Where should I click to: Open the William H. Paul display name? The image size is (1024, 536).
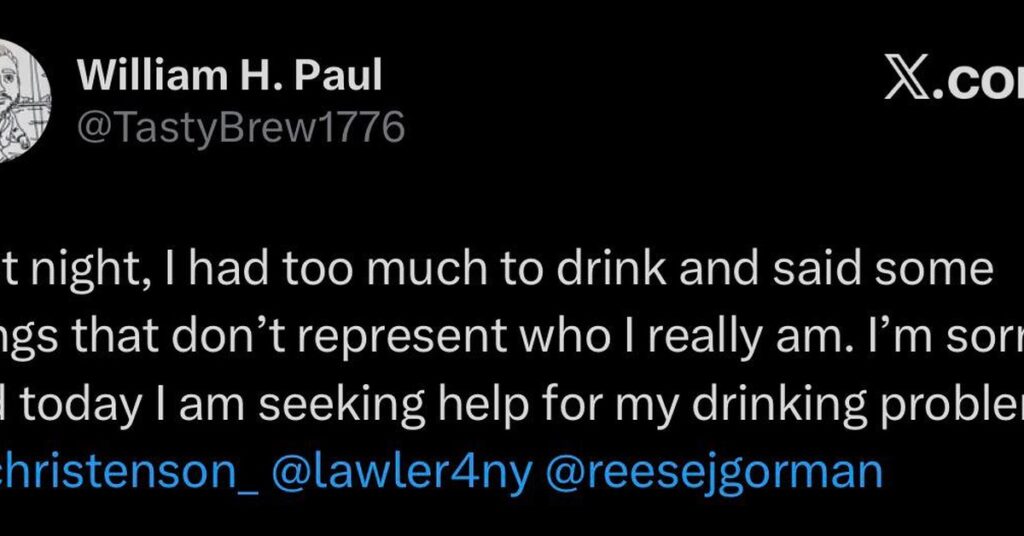click(x=229, y=76)
